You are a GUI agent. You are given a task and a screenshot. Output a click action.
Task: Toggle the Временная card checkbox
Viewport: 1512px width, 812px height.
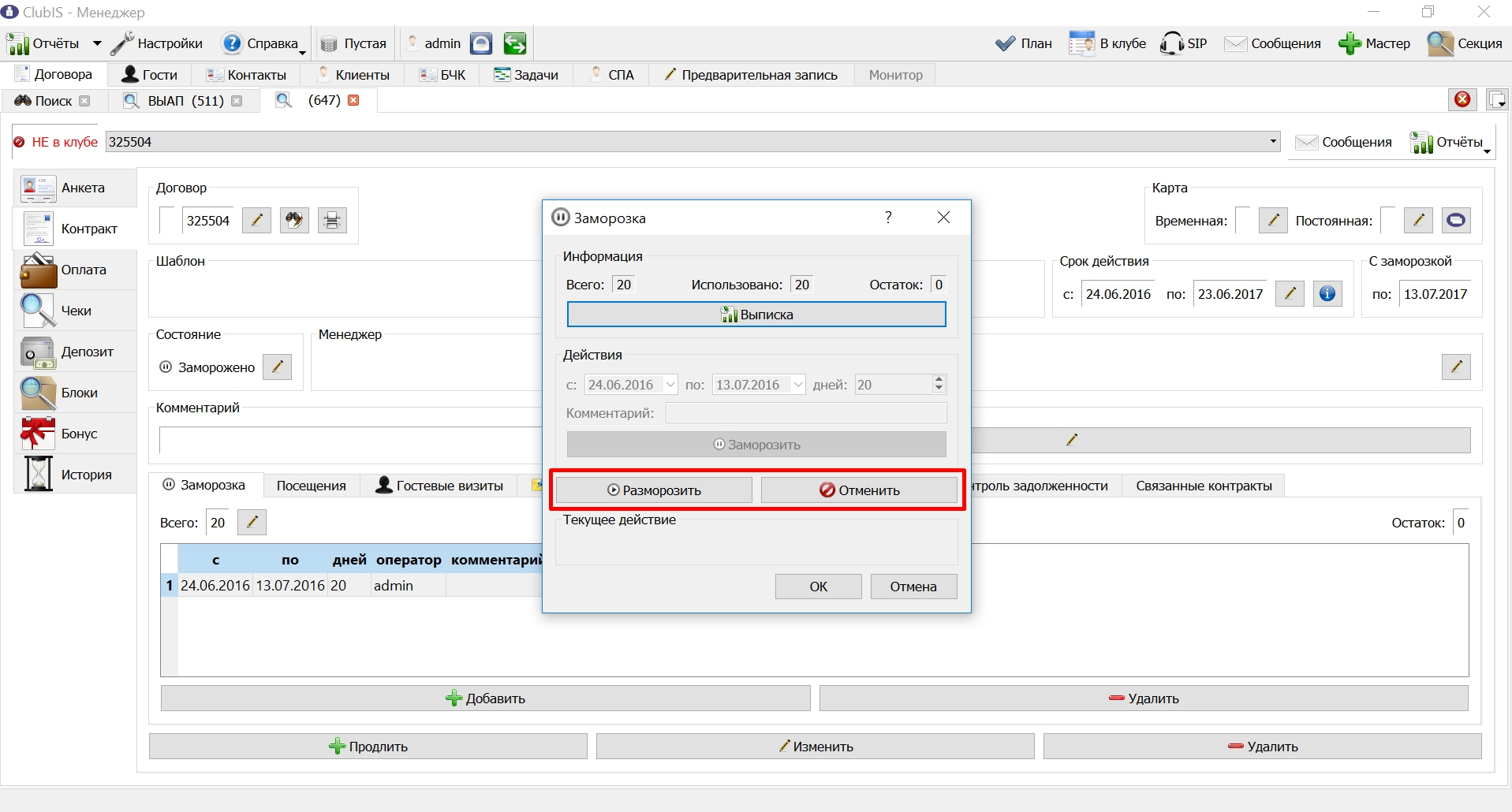click(1242, 220)
